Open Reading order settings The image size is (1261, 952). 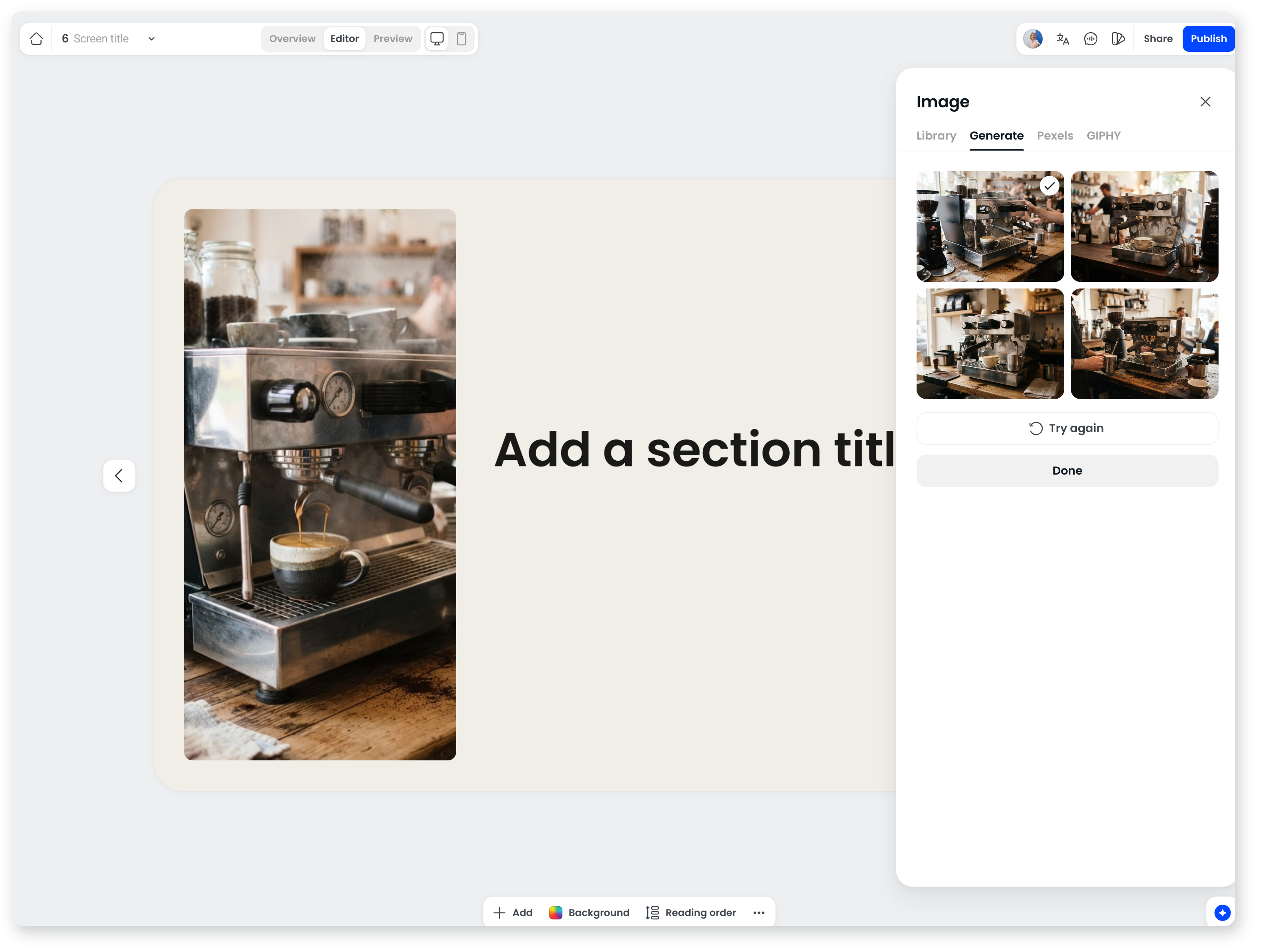(691, 913)
